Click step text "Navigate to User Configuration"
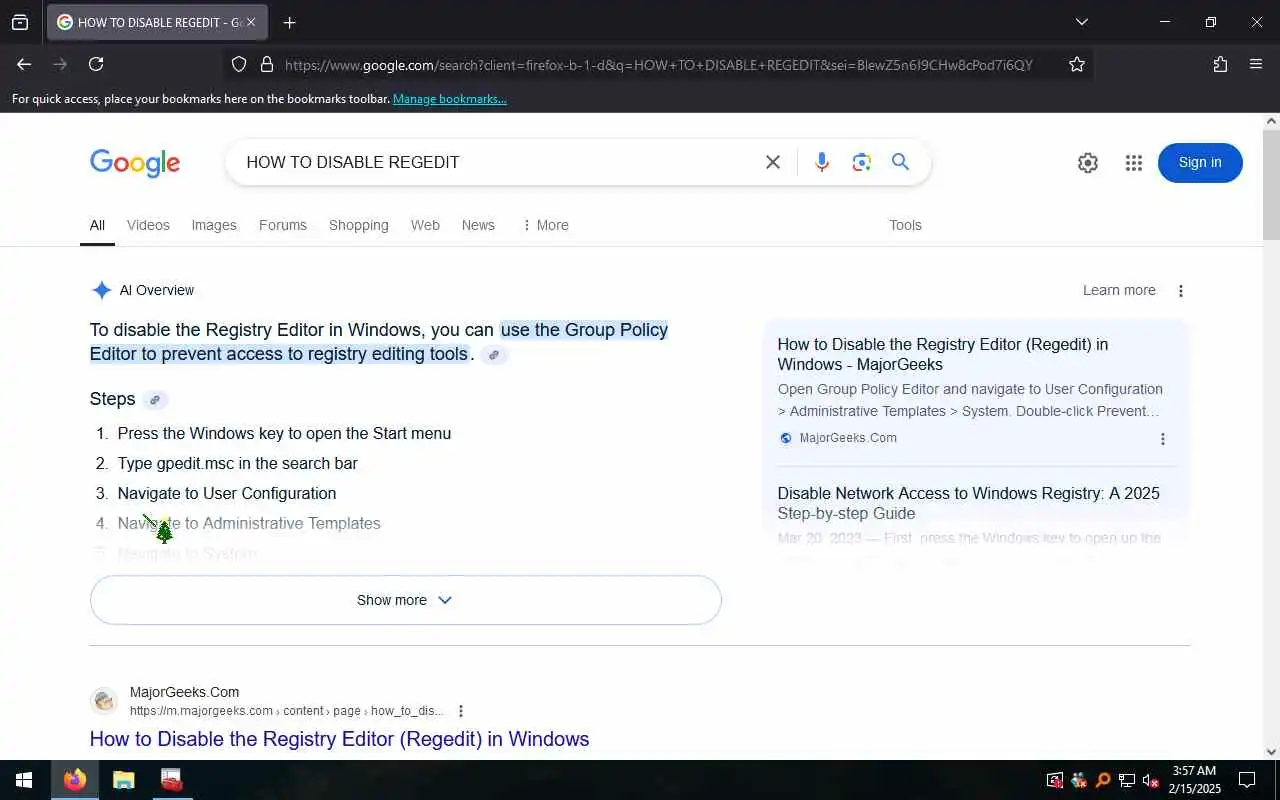1280x800 pixels. coord(227,493)
